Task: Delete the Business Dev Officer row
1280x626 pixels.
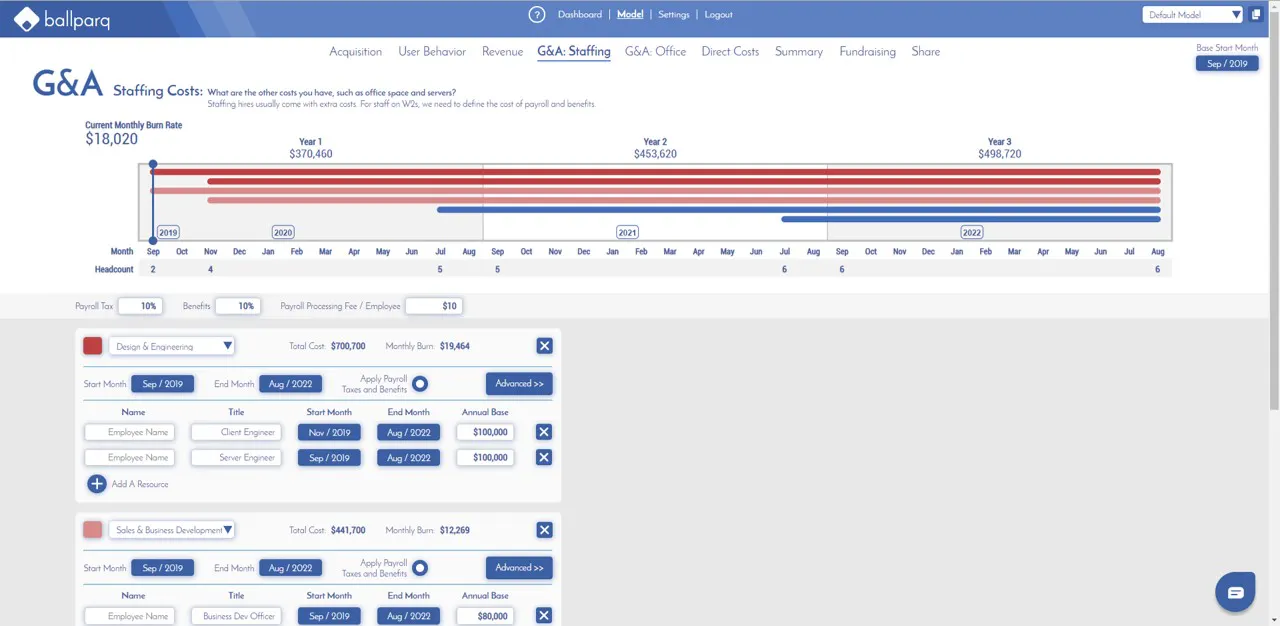Action: pyautogui.click(x=543, y=616)
